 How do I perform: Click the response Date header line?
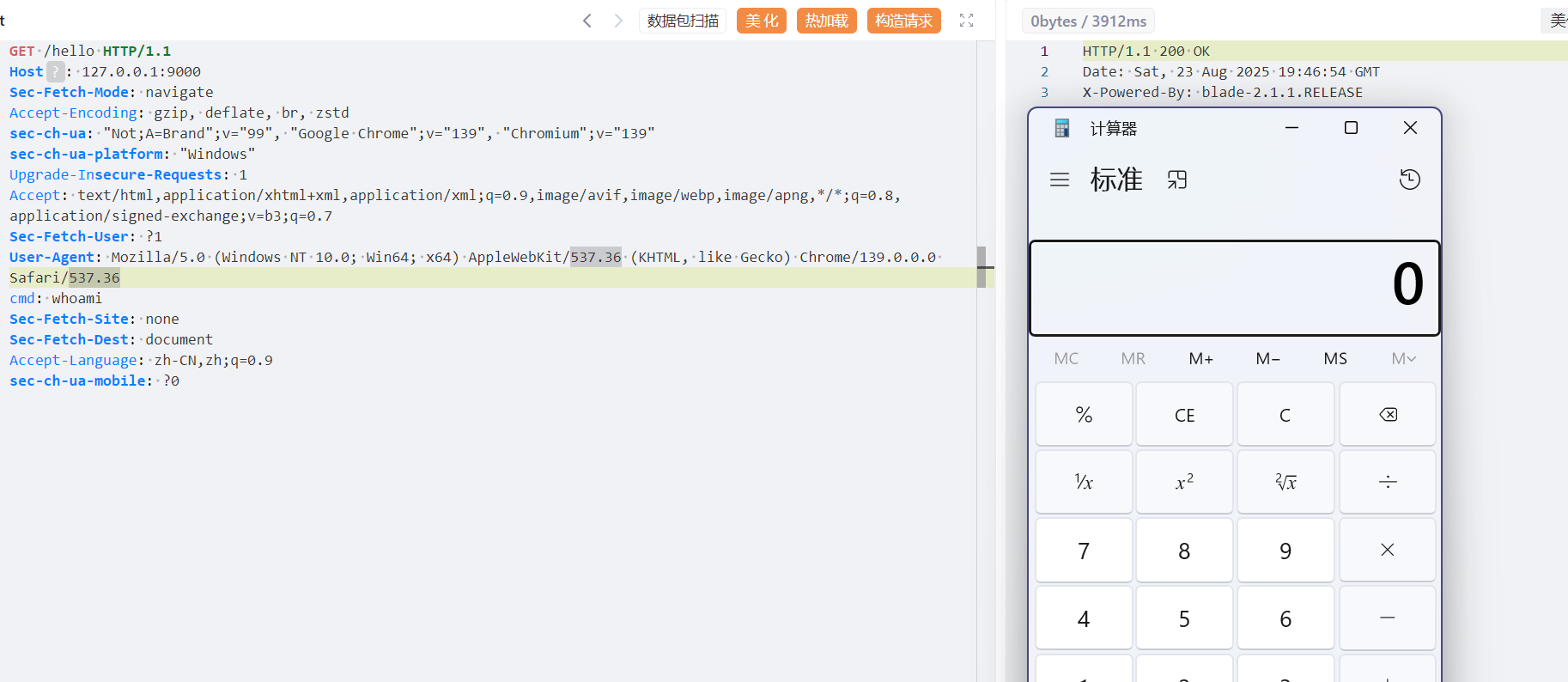pos(1231,71)
